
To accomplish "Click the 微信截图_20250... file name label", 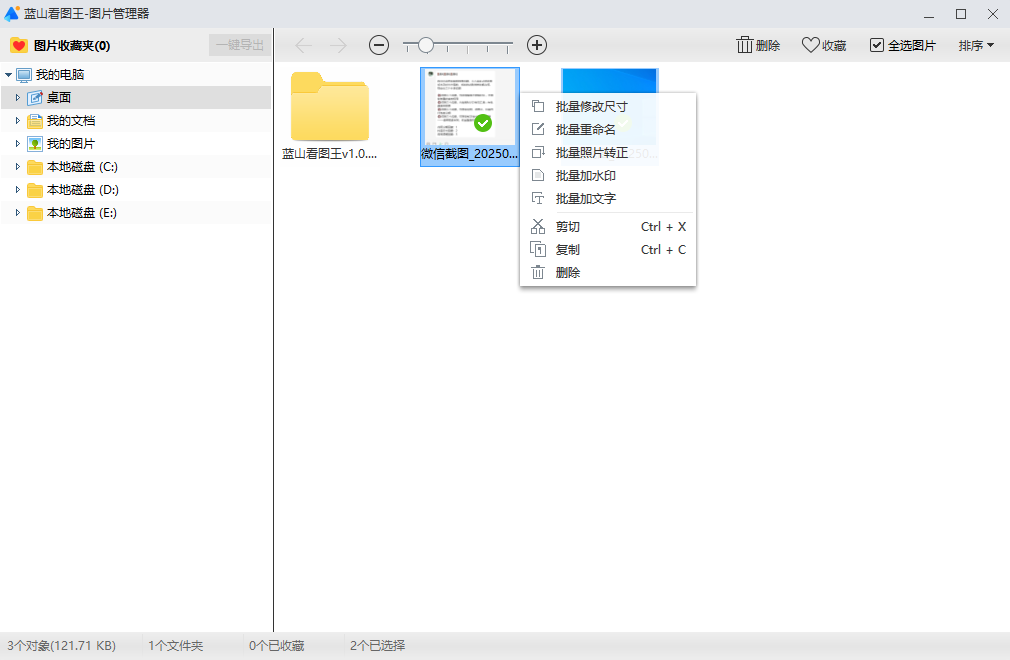I will 470,154.
